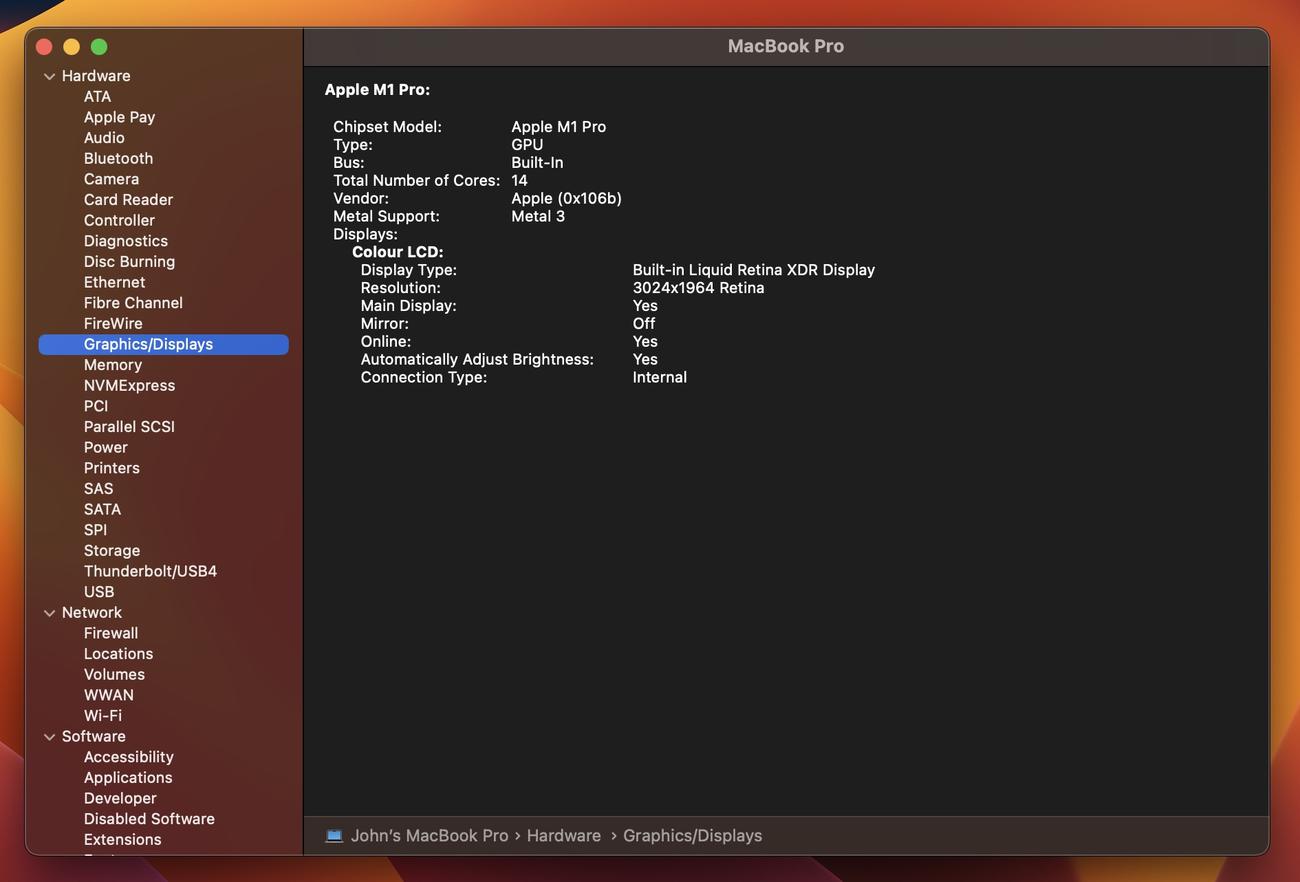Select ATA in the sidebar

click(x=97, y=97)
